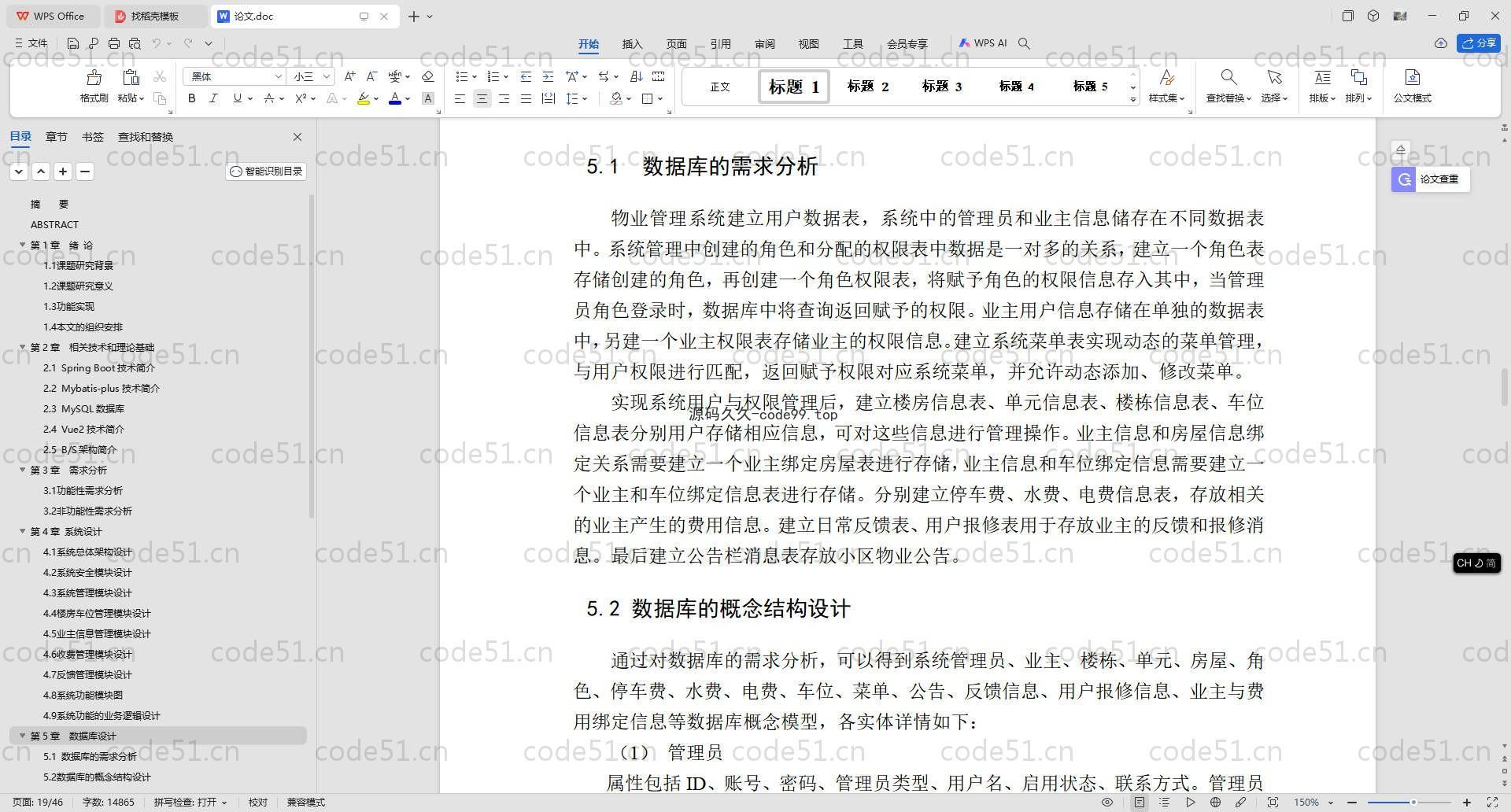
Task: Click the 分享 share button
Action: tap(1479, 43)
